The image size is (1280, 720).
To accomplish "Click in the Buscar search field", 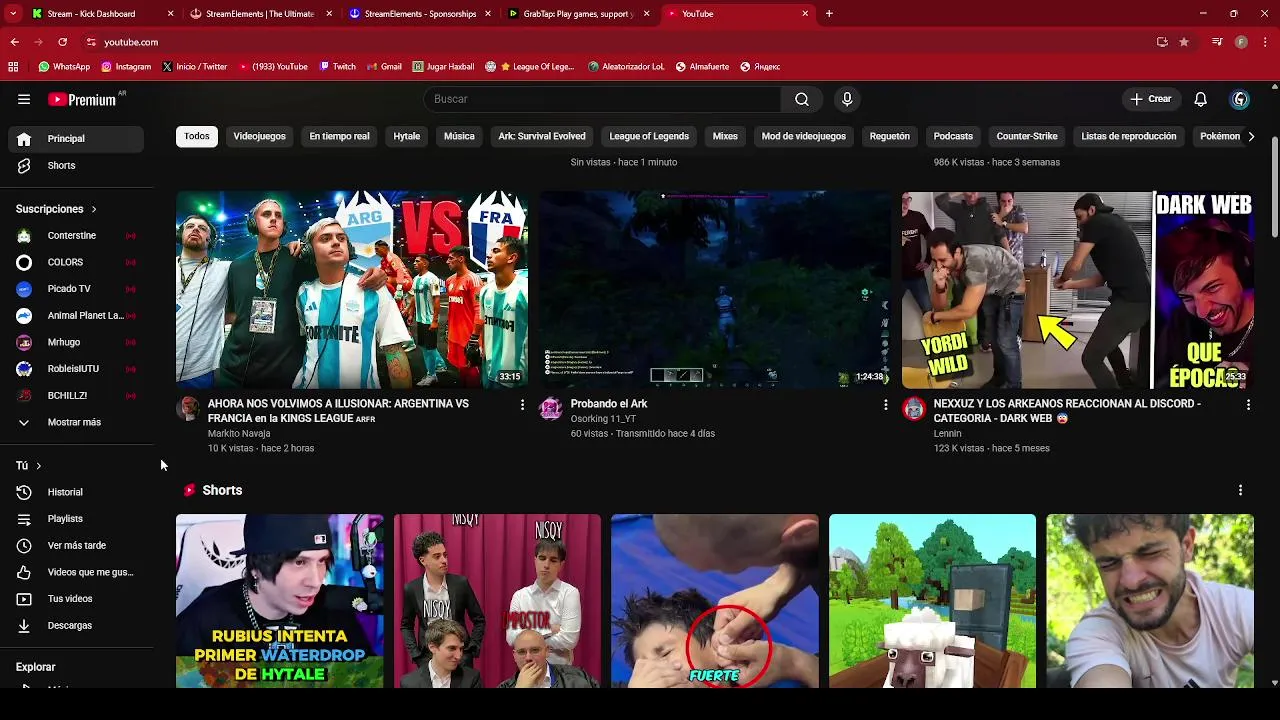I will tap(602, 99).
